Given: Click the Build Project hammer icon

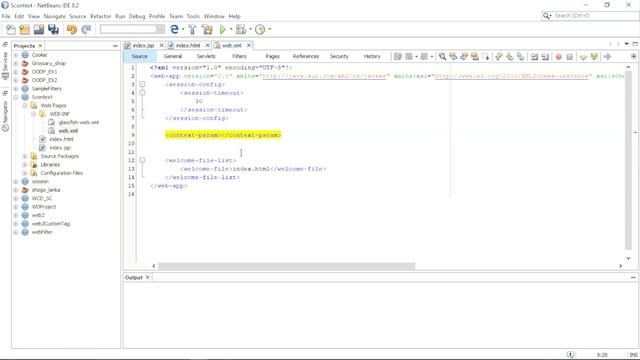Looking at the screenshot, I should [x=192, y=29].
